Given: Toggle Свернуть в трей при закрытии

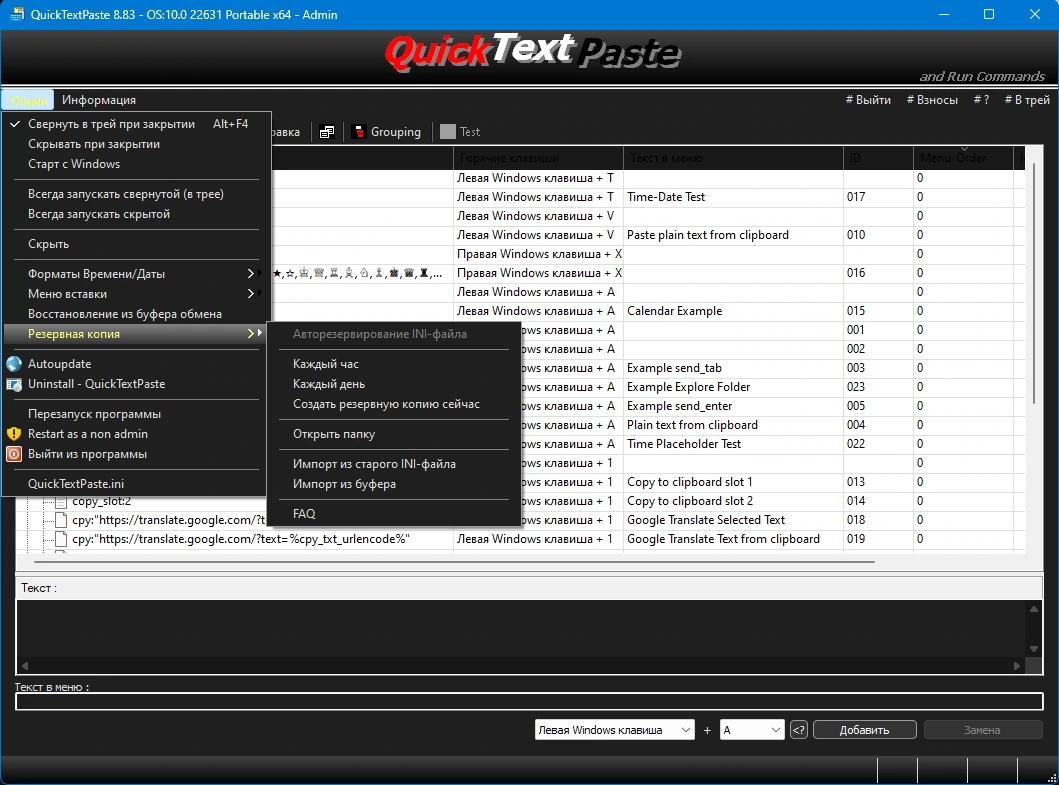Looking at the screenshot, I should pyautogui.click(x=135, y=124).
